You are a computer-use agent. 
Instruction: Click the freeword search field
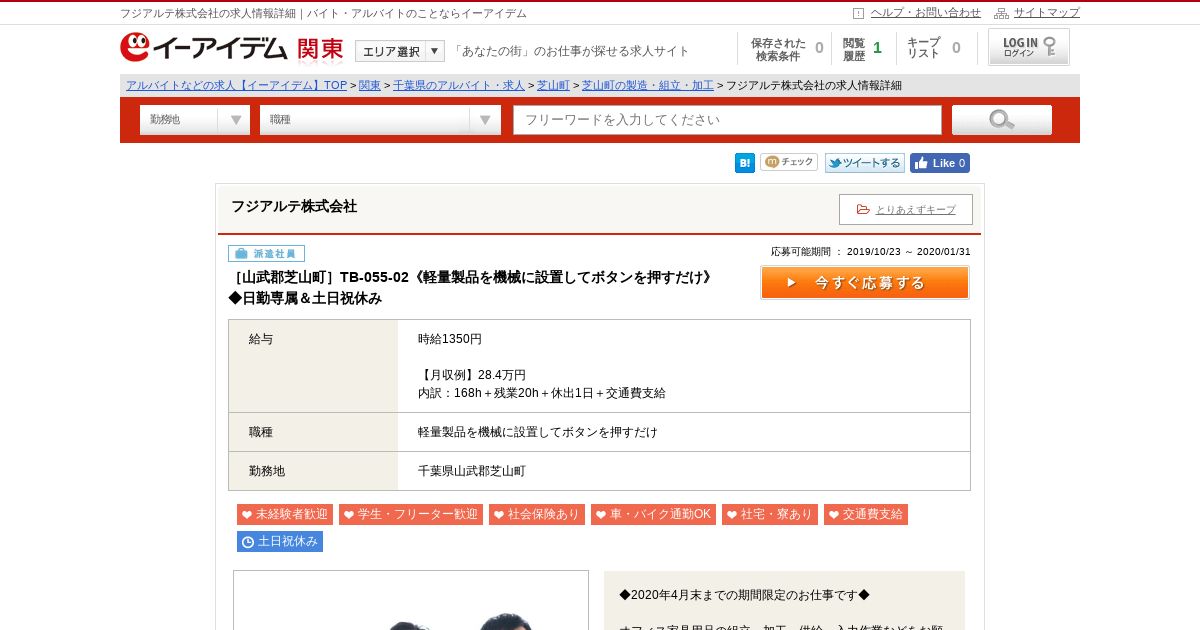coord(728,120)
